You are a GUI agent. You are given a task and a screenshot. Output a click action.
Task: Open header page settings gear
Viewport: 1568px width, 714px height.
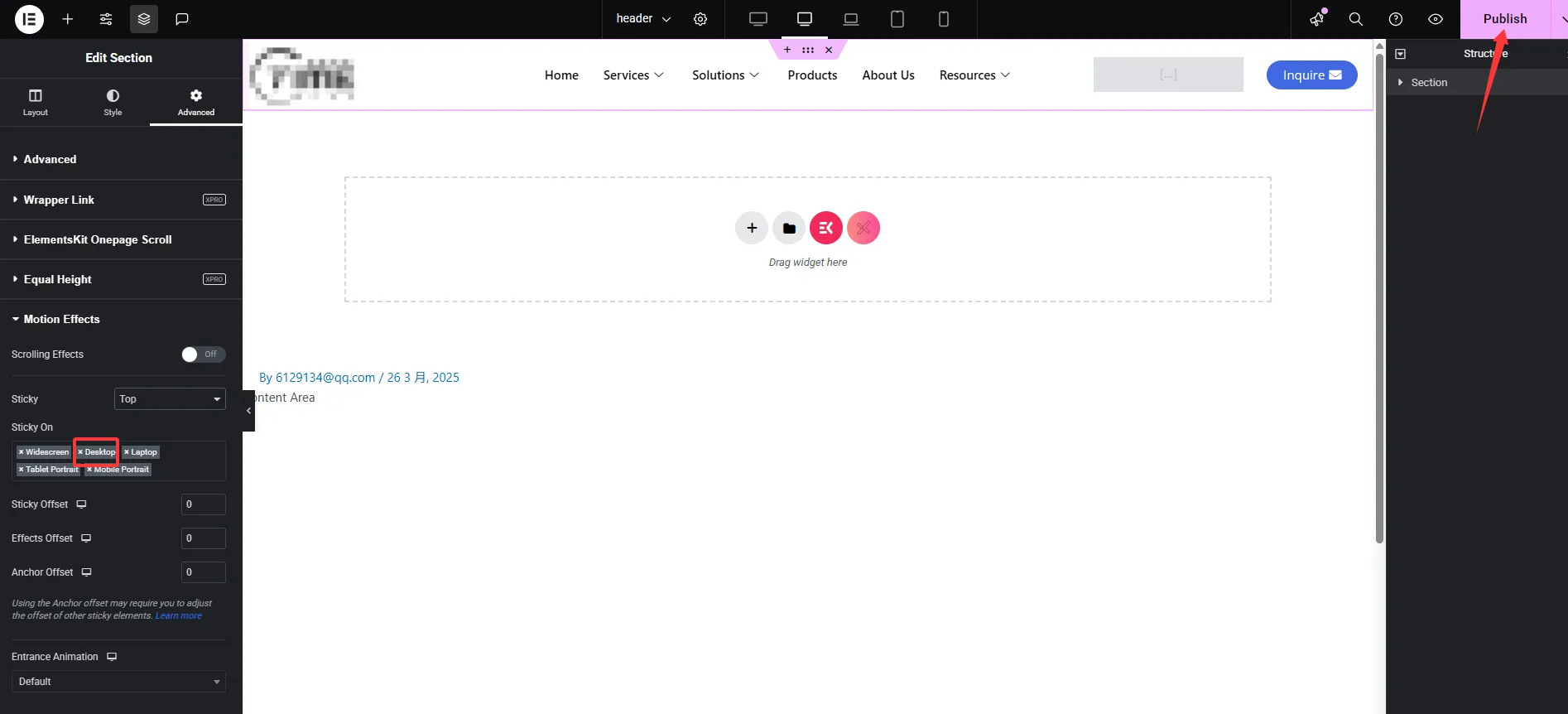(x=700, y=19)
